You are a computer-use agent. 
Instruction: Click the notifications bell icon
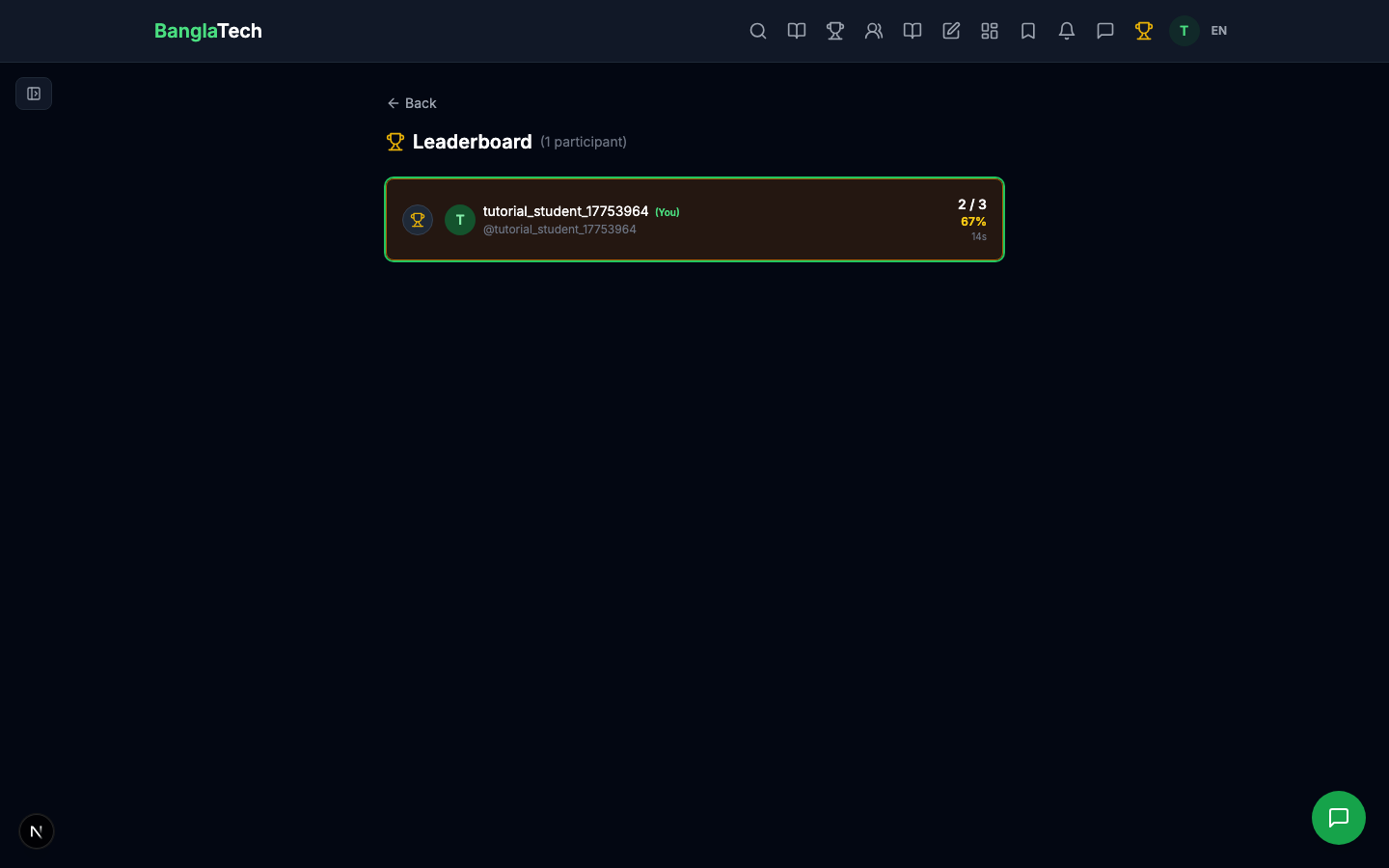1067,31
